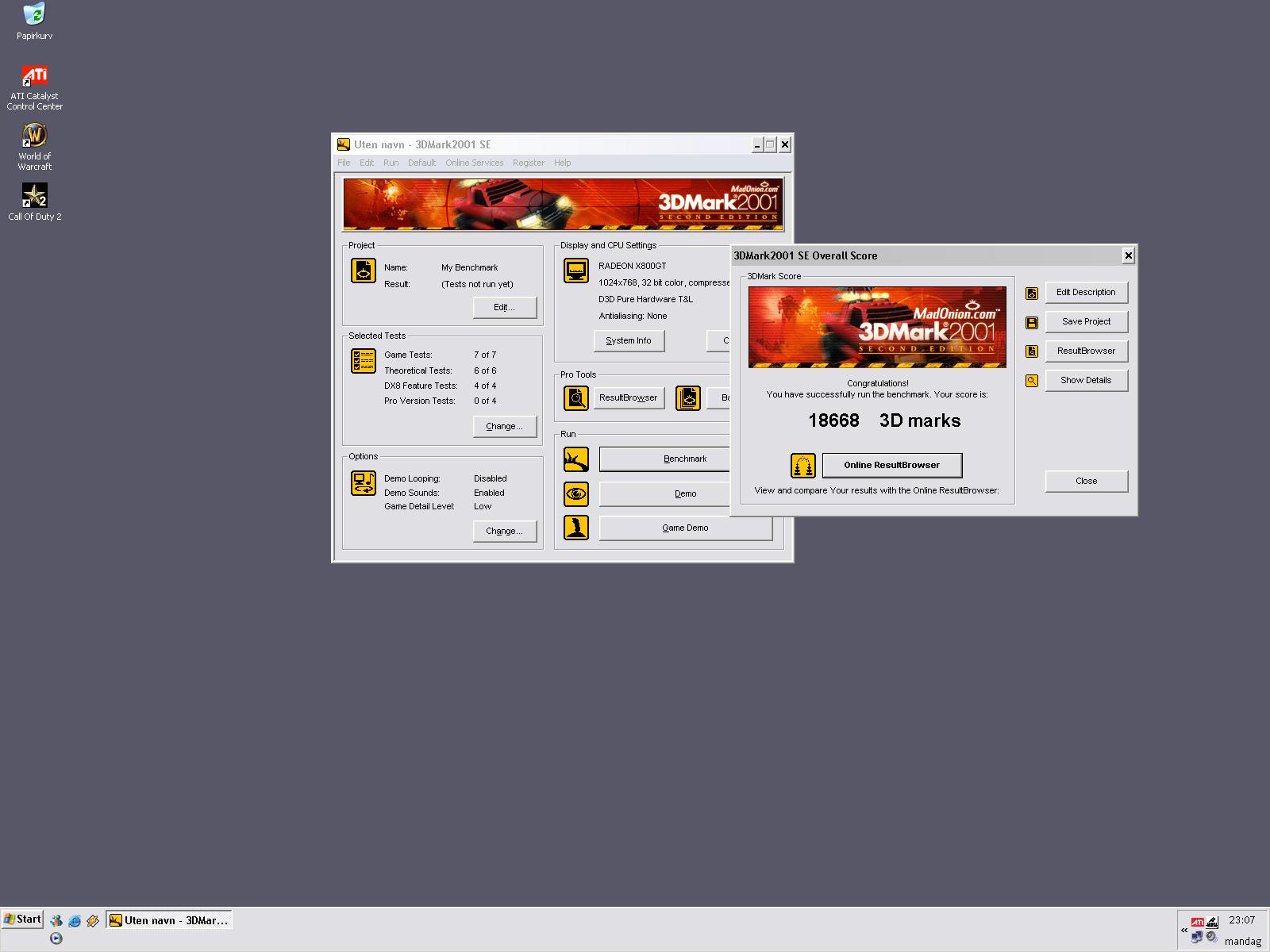
Task: Click ResultBrowser in the Overall Score dialog
Action: click(1087, 351)
